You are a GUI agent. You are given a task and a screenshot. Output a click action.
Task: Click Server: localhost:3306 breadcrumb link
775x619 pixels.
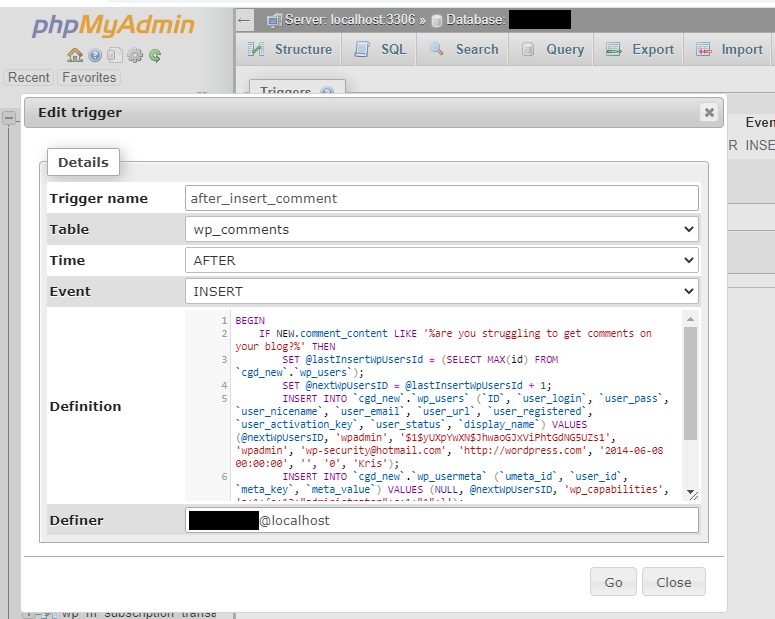point(350,20)
